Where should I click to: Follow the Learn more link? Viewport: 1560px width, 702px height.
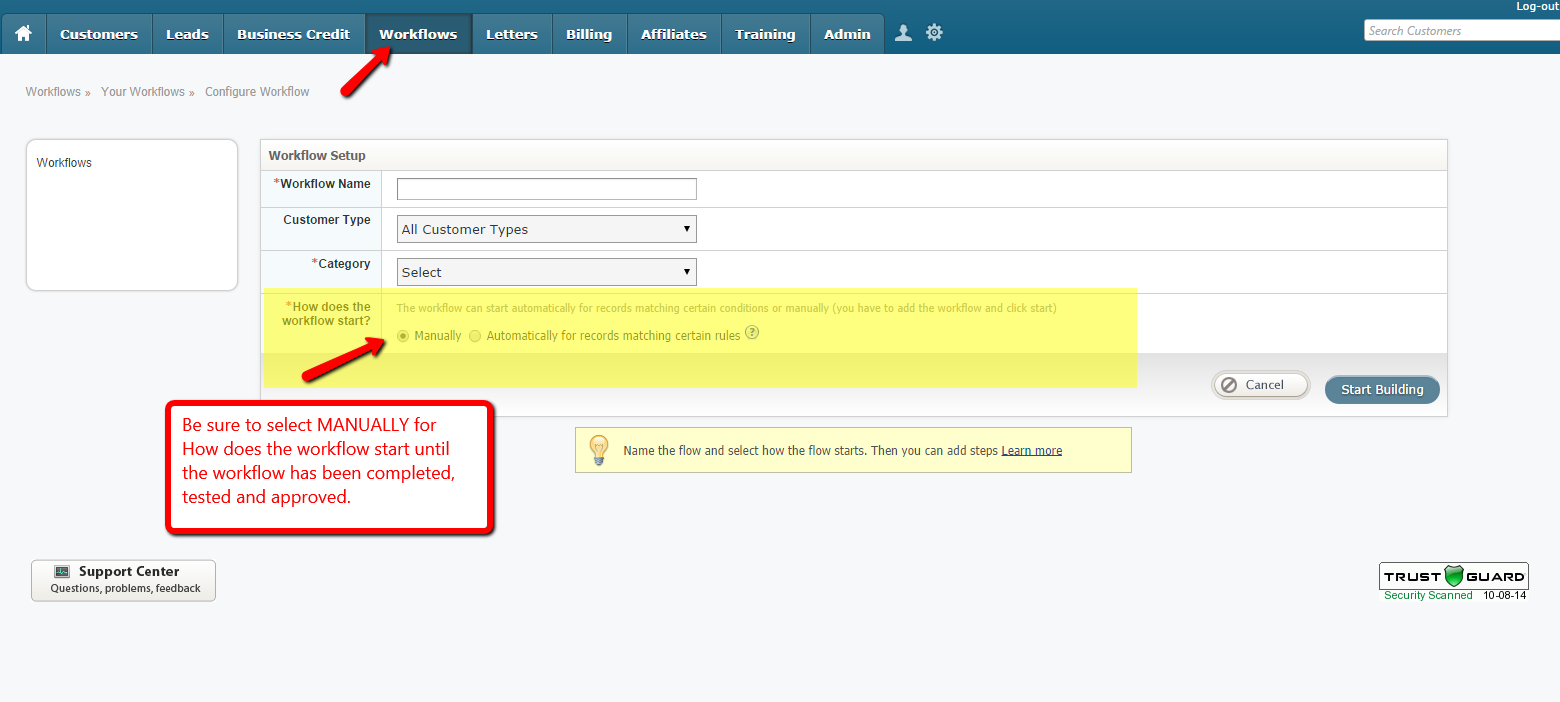click(x=1031, y=451)
